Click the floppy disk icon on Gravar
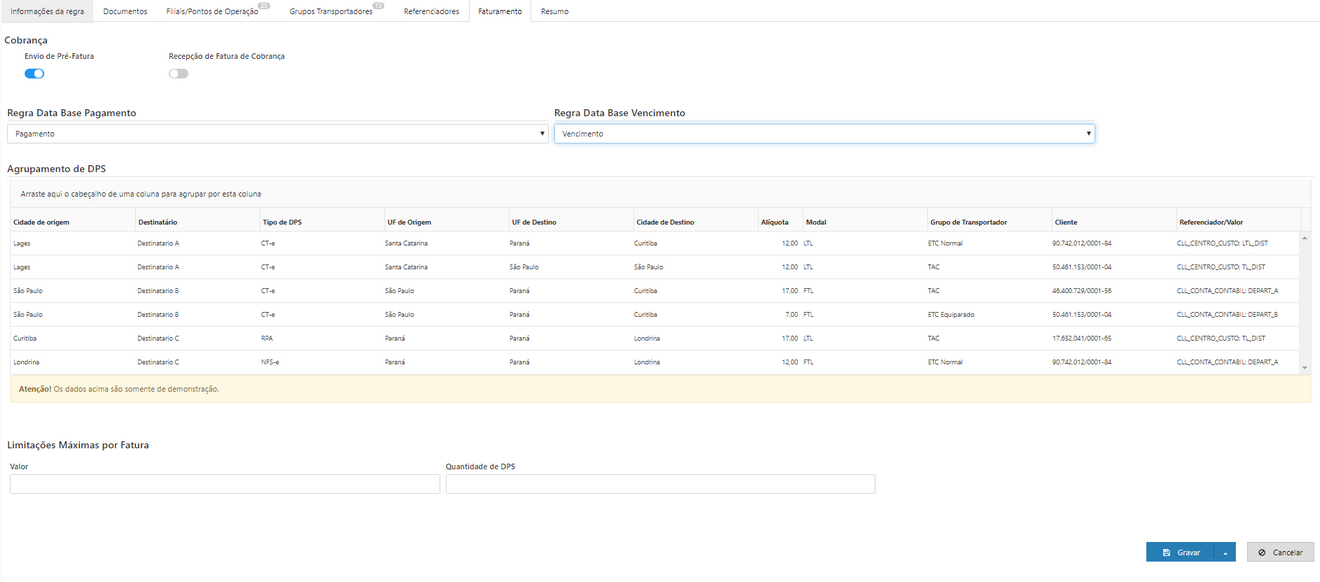This screenshot has height=582, width=1320. [x=1166, y=552]
